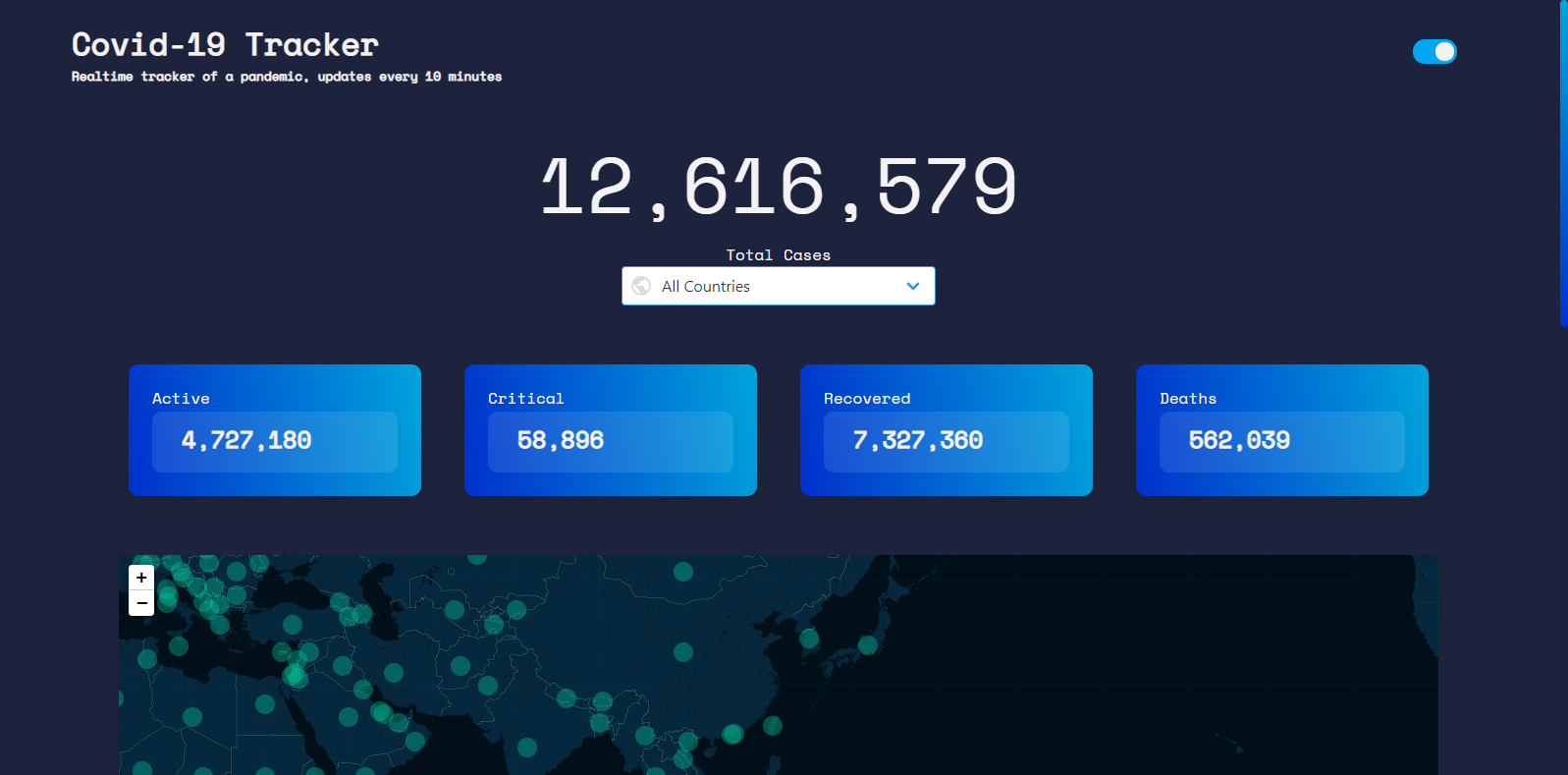Click the globe icon in country selector
Image resolution: width=1568 pixels, height=775 pixels.
click(x=641, y=286)
